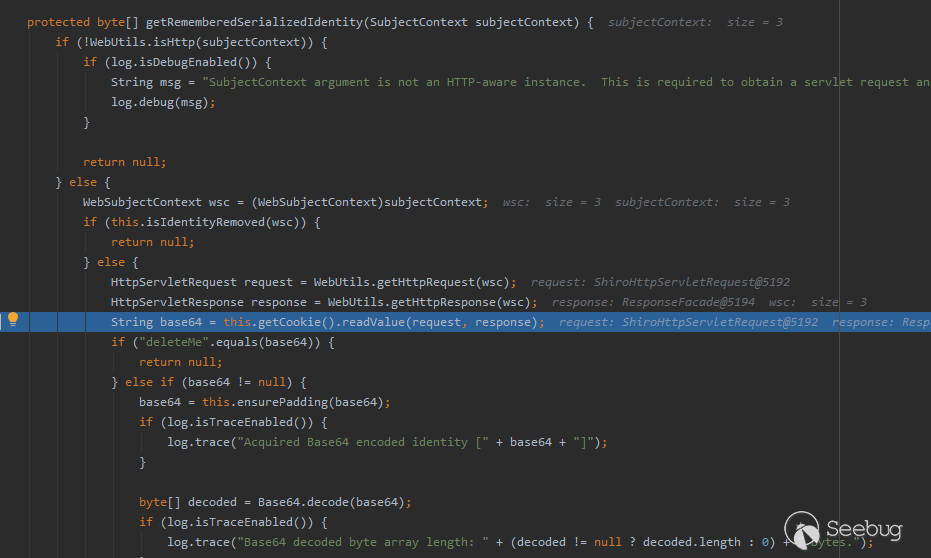Click the WebUtils.isHttp call
The width and height of the screenshot is (931, 558).
click(x=198, y=43)
